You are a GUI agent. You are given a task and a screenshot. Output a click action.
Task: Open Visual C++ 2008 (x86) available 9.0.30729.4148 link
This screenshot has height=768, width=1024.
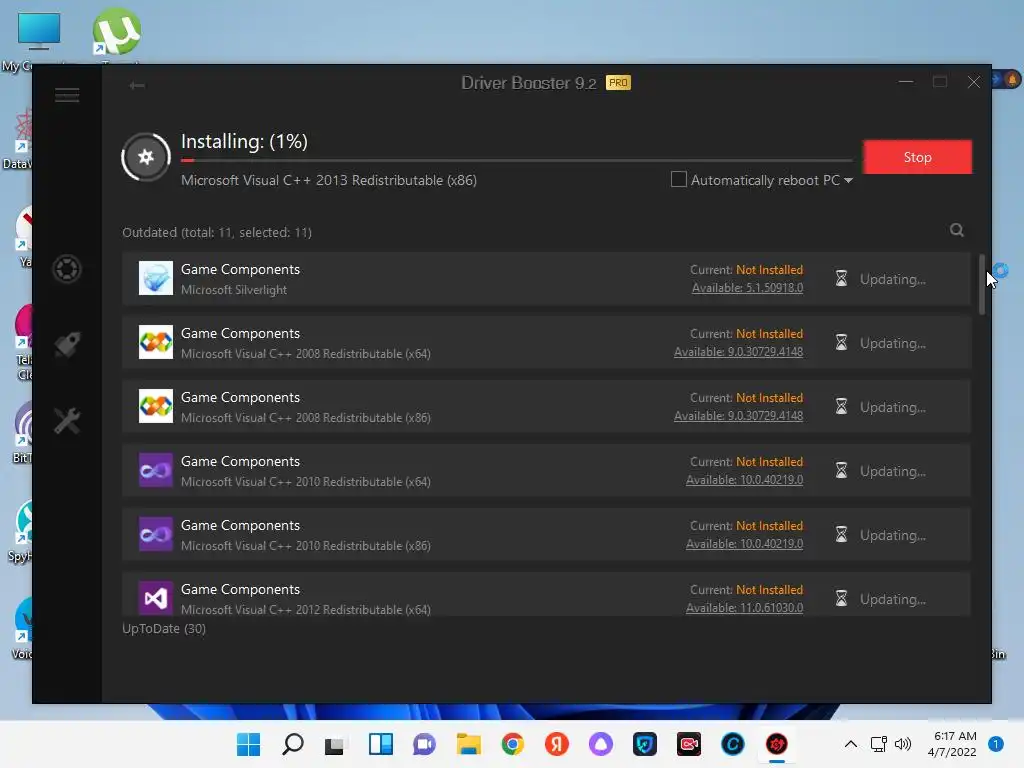(x=738, y=415)
